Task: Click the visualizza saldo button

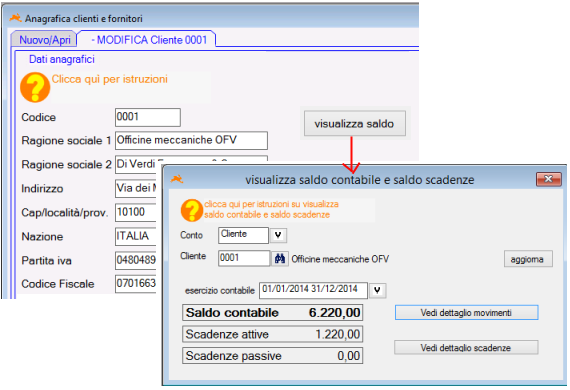Action: [354, 124]
